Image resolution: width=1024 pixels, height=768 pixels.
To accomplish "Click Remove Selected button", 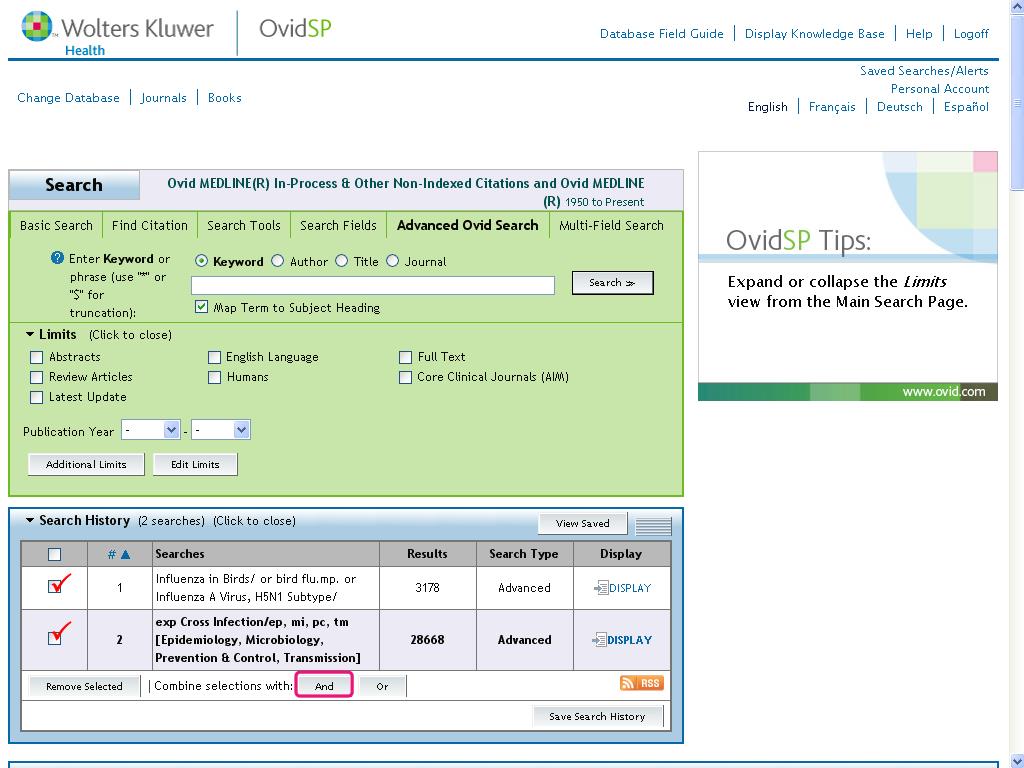I will pyautogui.click(x=84, y=686).
